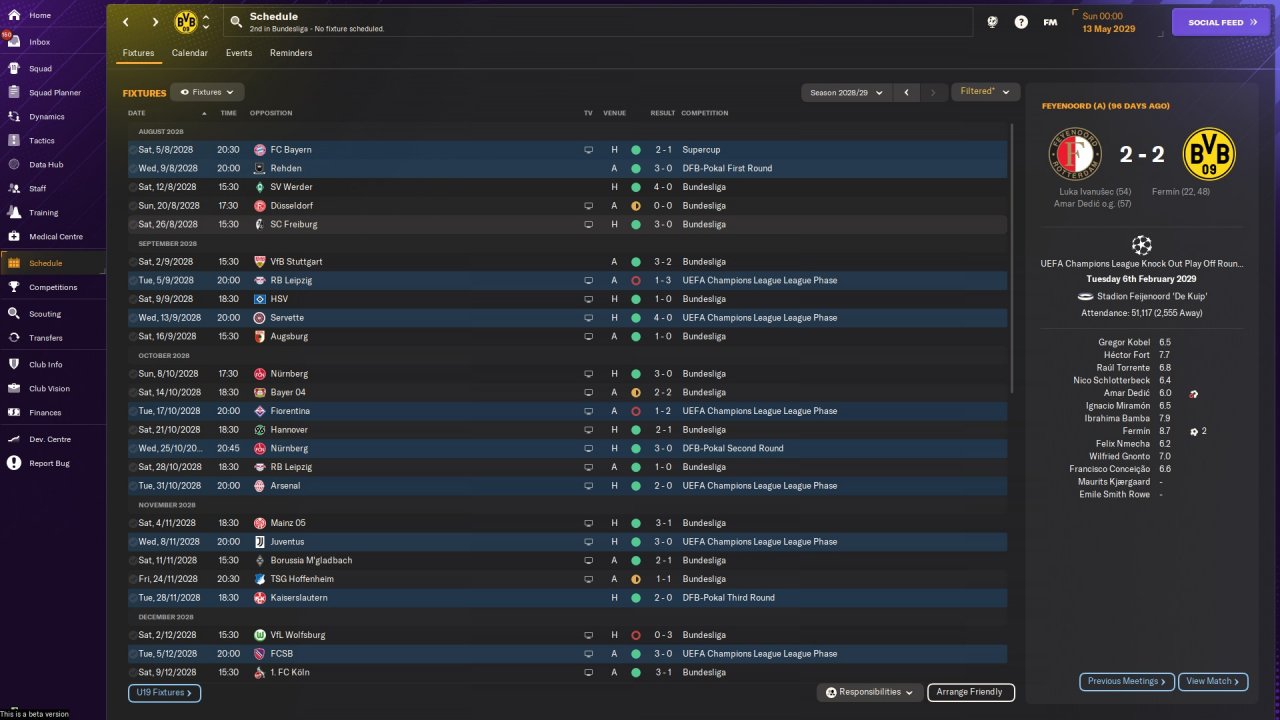
Task: Click the Arrange Friendly button
Action: pyautogui.click(x=971, y=692)
